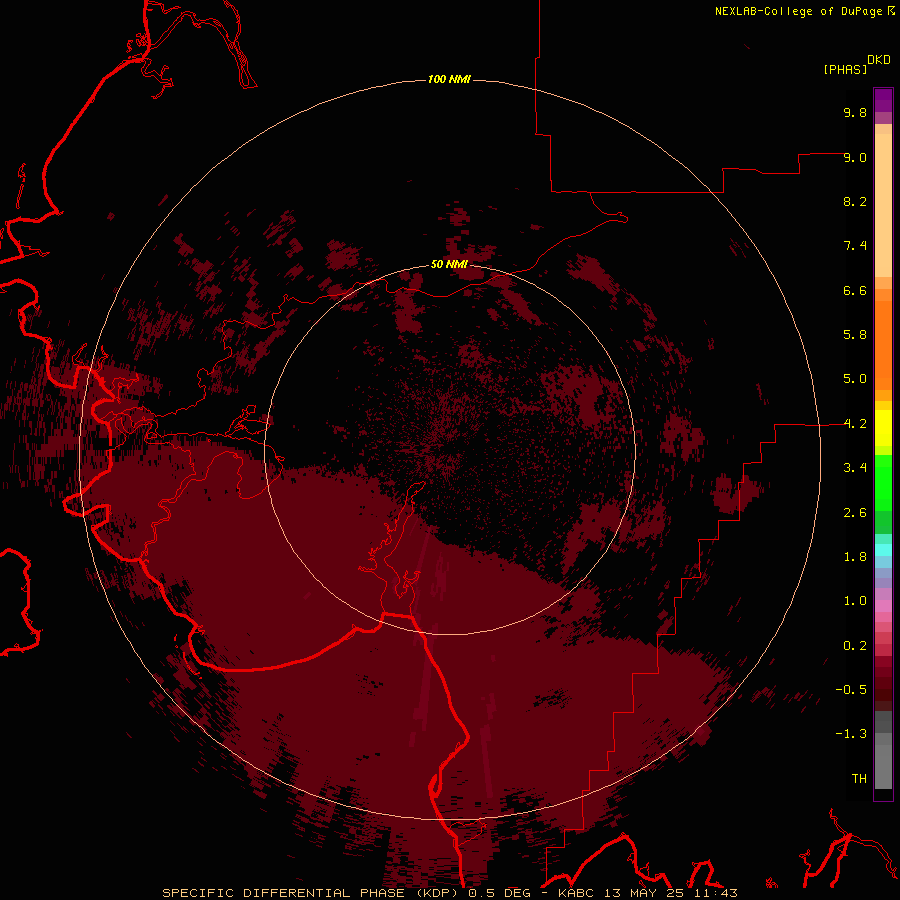Screen dimensions: 900x900
Task: Click the 8.2 legend value
Action: [855, 201]
